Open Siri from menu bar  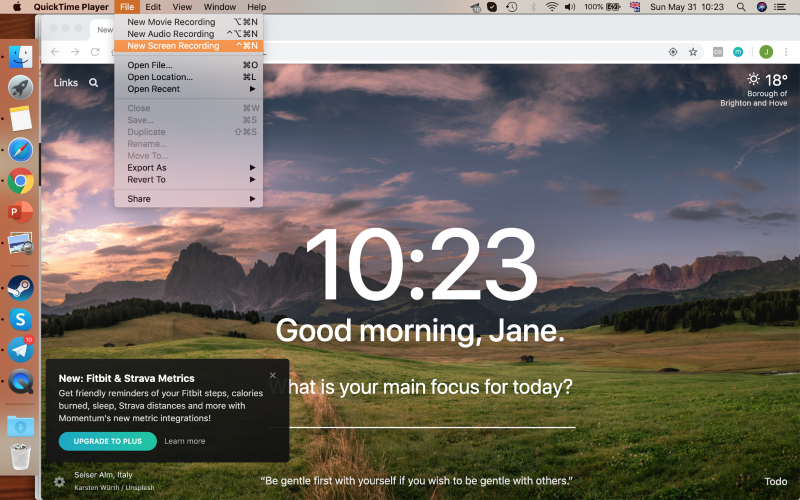(762, 7)
